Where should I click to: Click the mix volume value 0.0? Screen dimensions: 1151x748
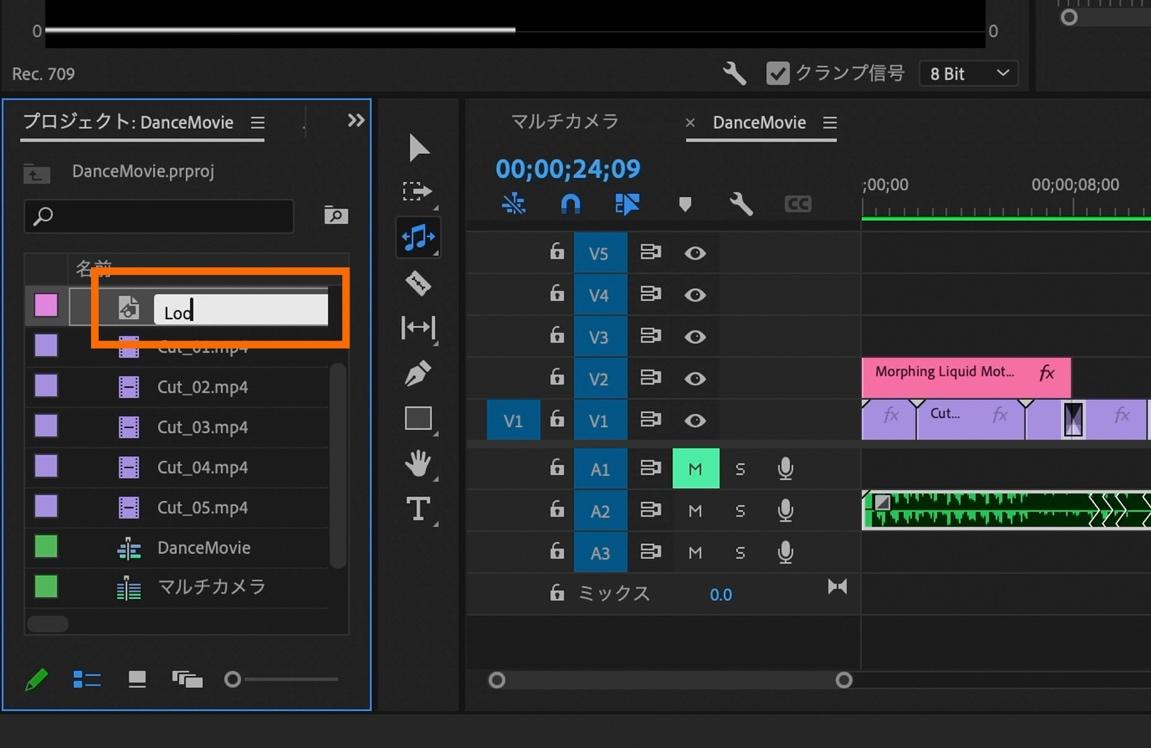coord(720,595)
